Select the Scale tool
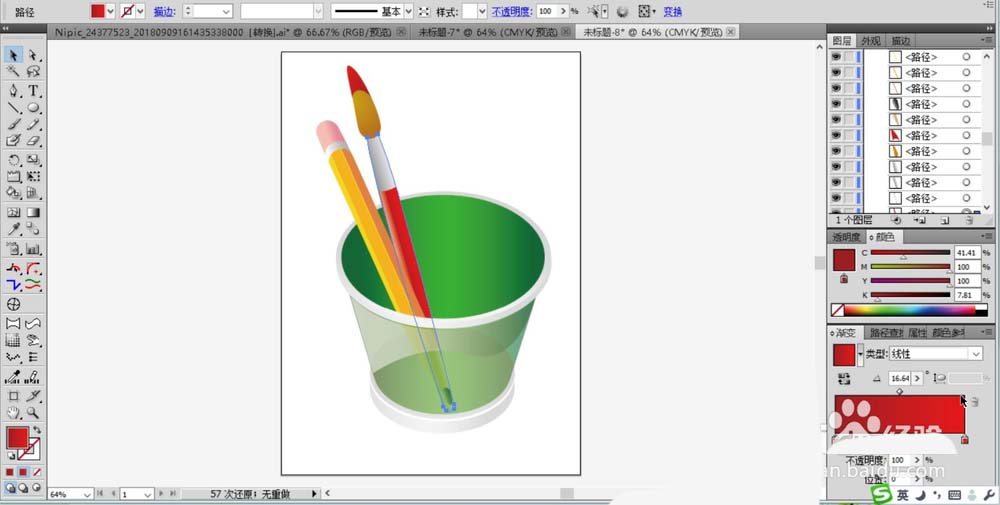Screen dimensions: 1000x505 point(33,160)
